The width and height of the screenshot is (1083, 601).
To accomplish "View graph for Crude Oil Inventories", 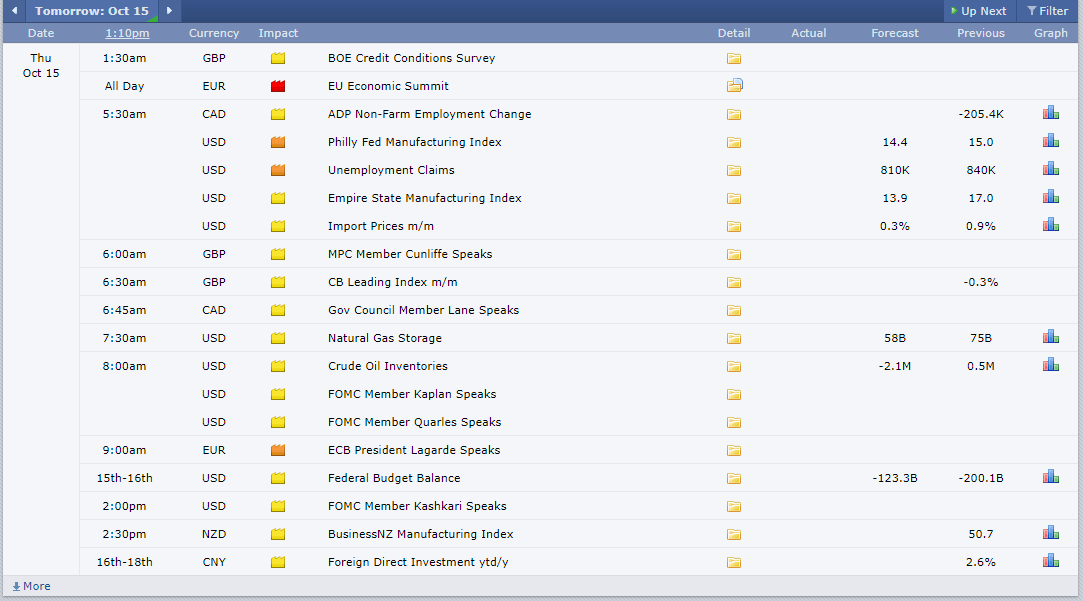I will pos(1050,365).
